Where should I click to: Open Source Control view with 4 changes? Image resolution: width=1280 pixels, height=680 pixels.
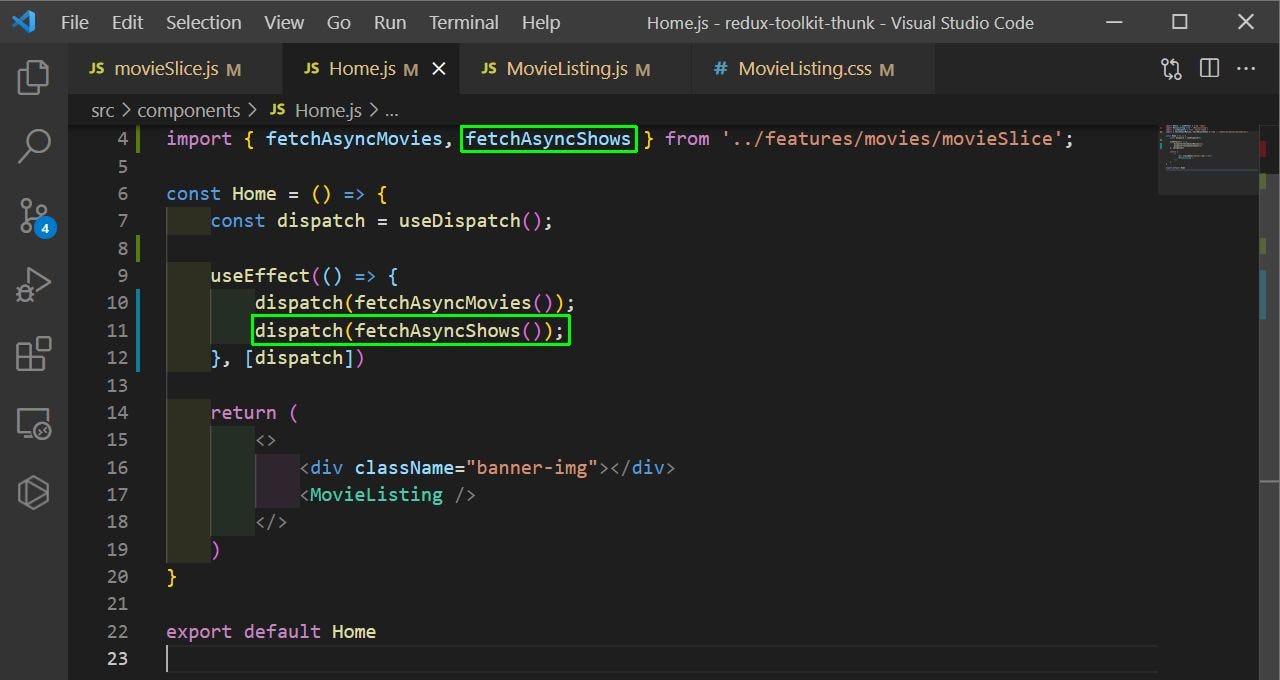click(x=34, y=215)
